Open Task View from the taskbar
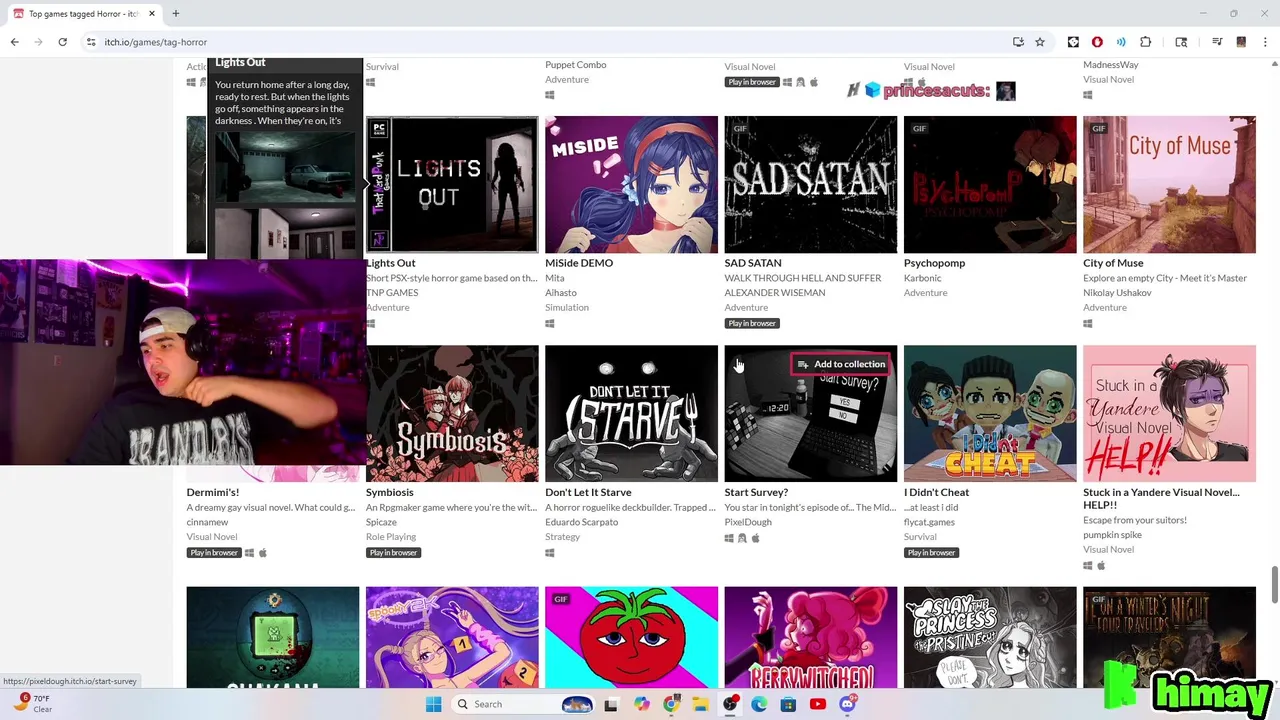Viewport: 1280px width, 720px height. point(611,704)
